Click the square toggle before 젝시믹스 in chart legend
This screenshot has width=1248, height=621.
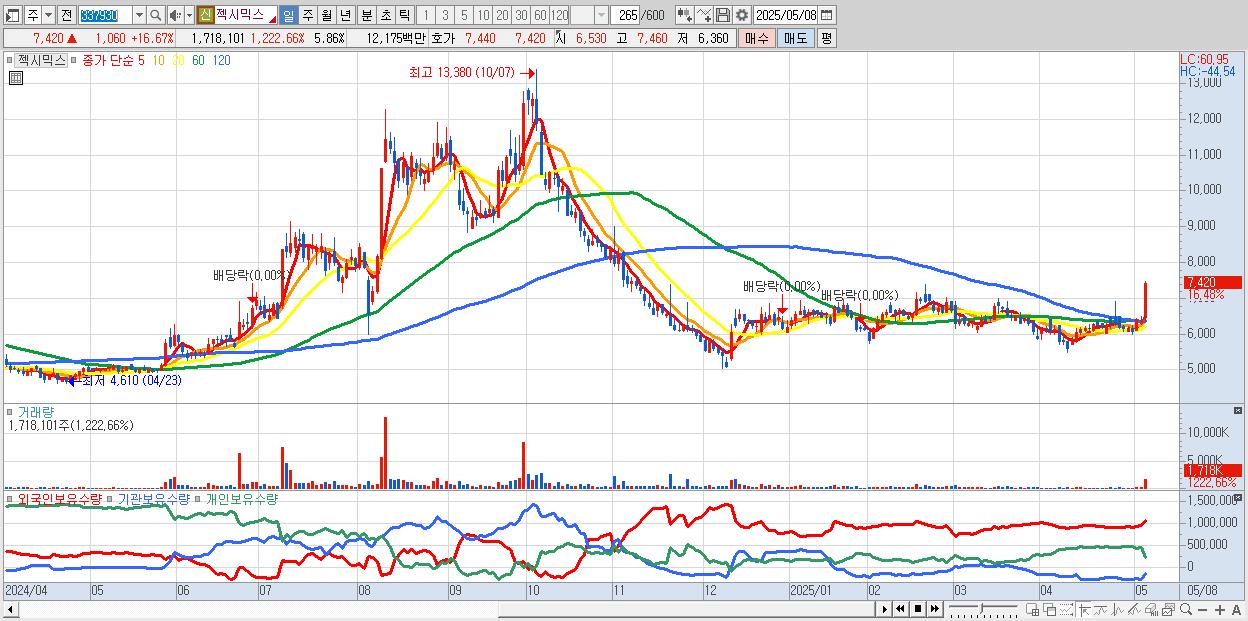[x=11, y=60]
